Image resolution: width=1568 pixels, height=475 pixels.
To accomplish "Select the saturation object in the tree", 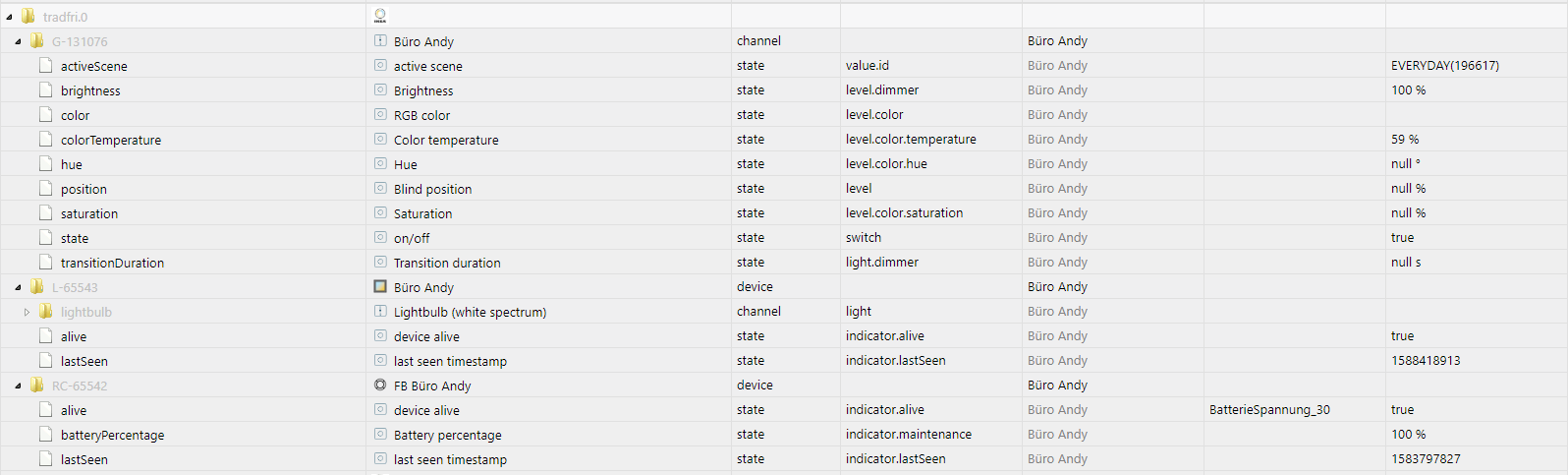I will [x=89, y=213].
